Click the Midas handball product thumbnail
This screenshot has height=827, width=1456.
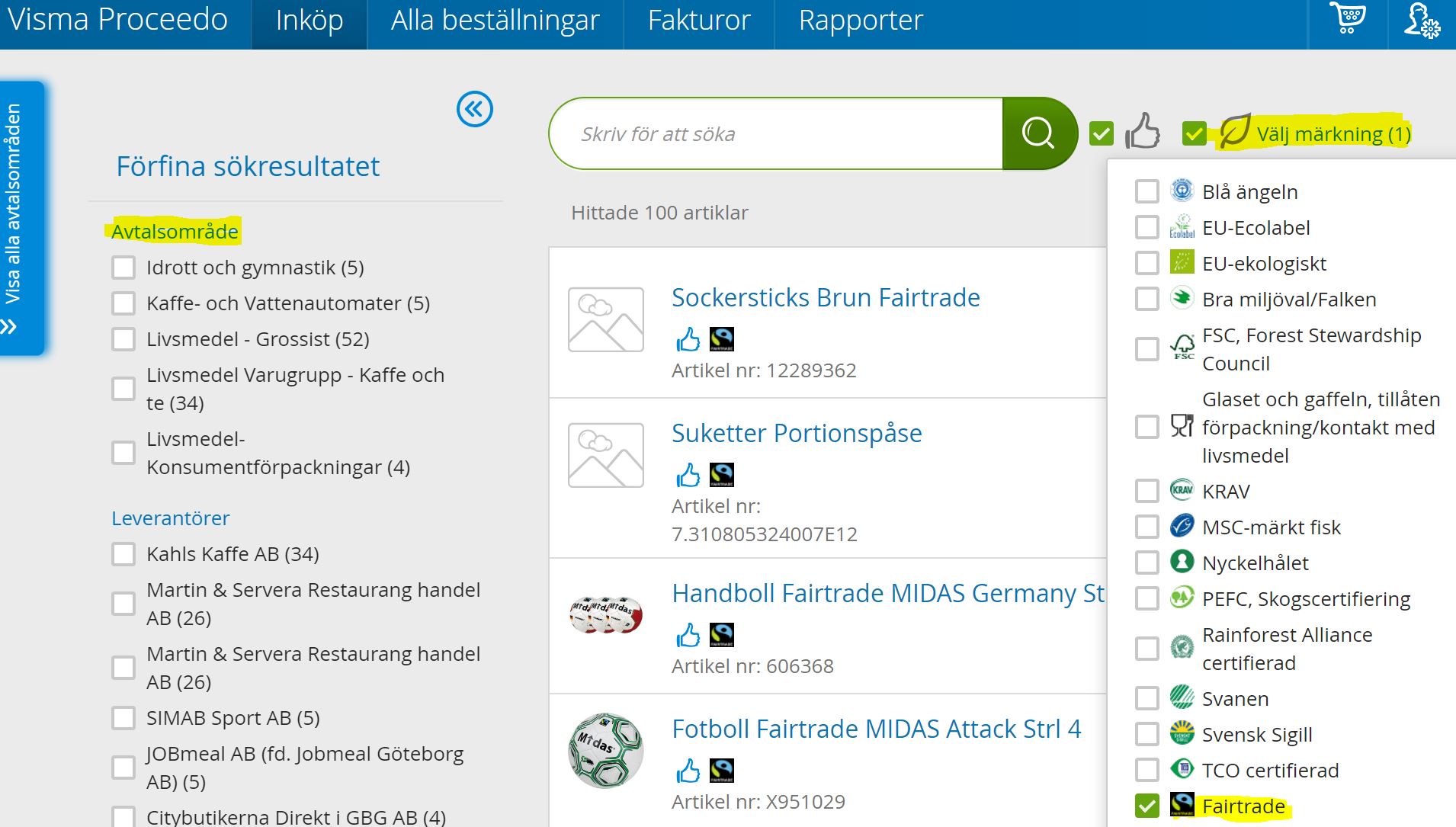(606, 614)
